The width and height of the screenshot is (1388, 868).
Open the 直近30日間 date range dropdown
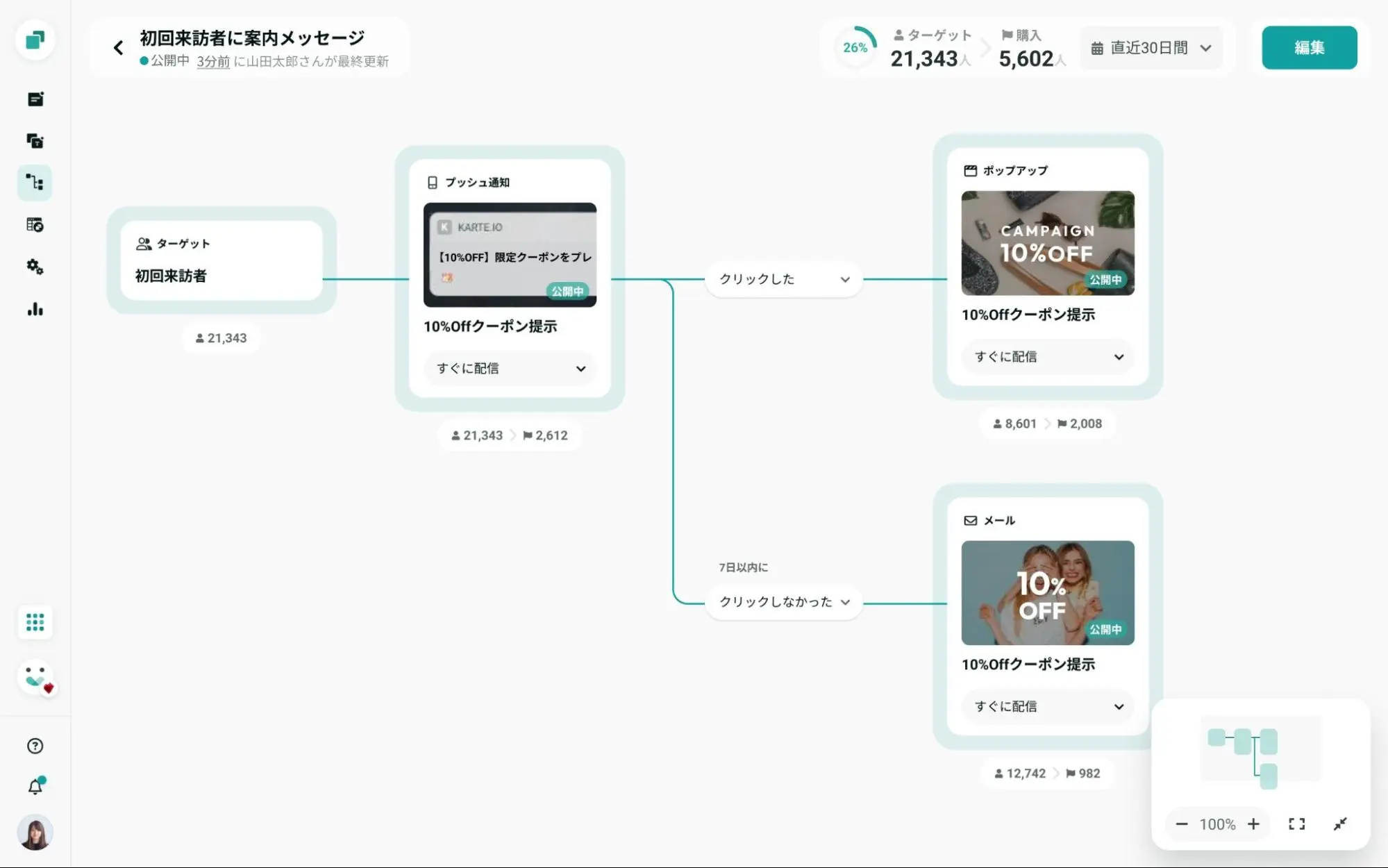(1151, 48)
